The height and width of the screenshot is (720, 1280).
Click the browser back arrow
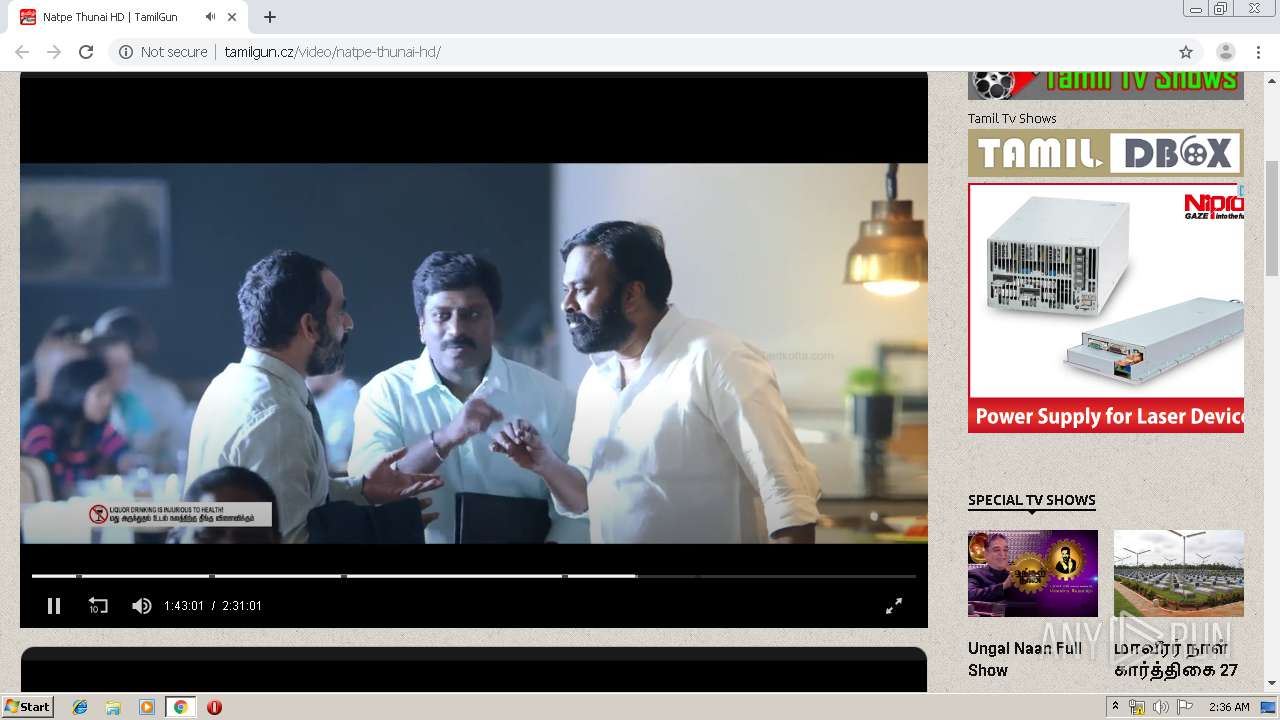click(22, 52)
